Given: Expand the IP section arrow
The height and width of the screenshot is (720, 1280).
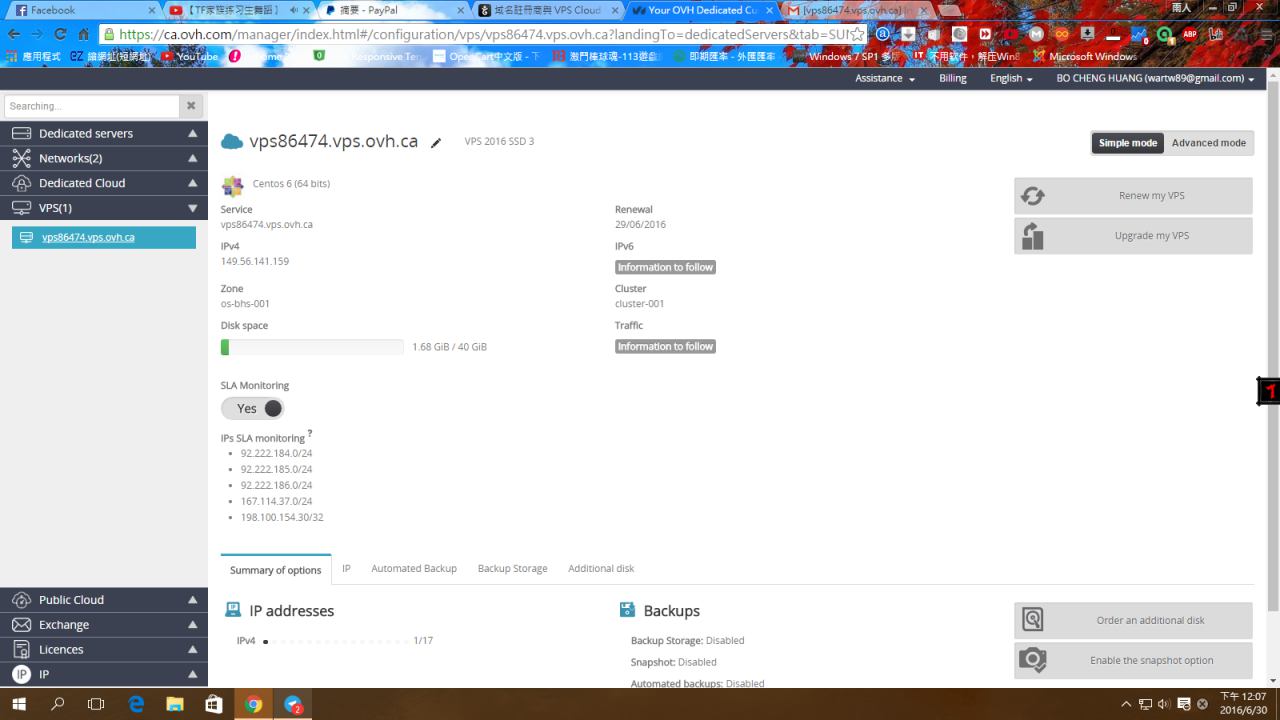Looking at the screenshot, I should [x=193, y=675].
